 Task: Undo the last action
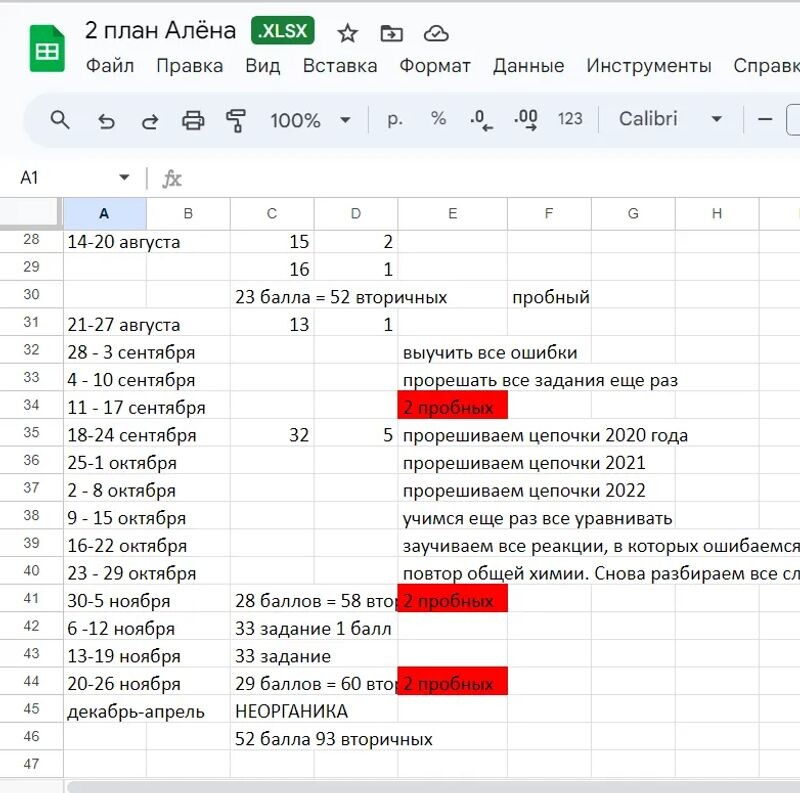[x=106, y=120]
